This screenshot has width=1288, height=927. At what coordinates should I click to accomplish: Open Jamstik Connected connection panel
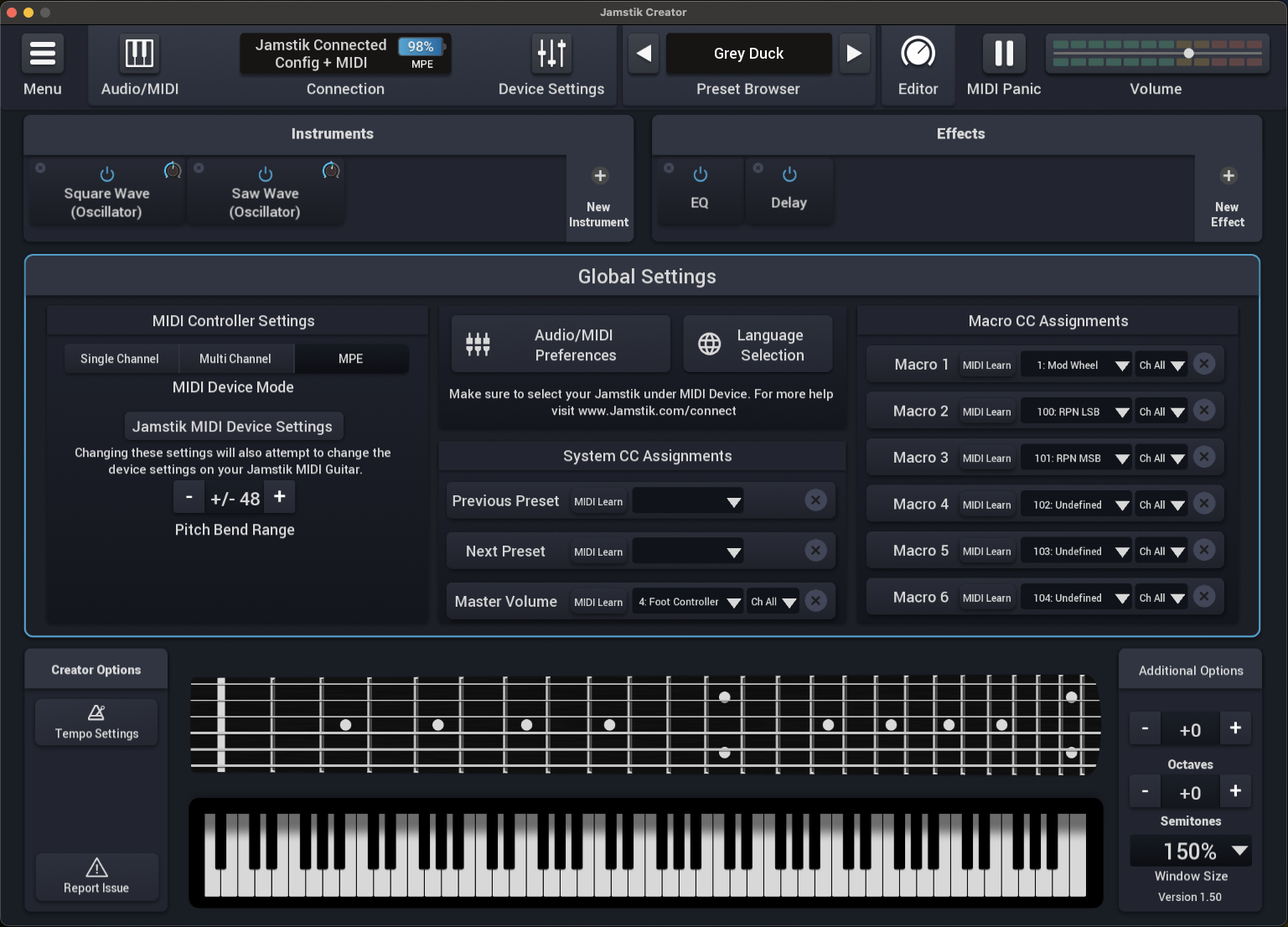(x=345, y=54)
